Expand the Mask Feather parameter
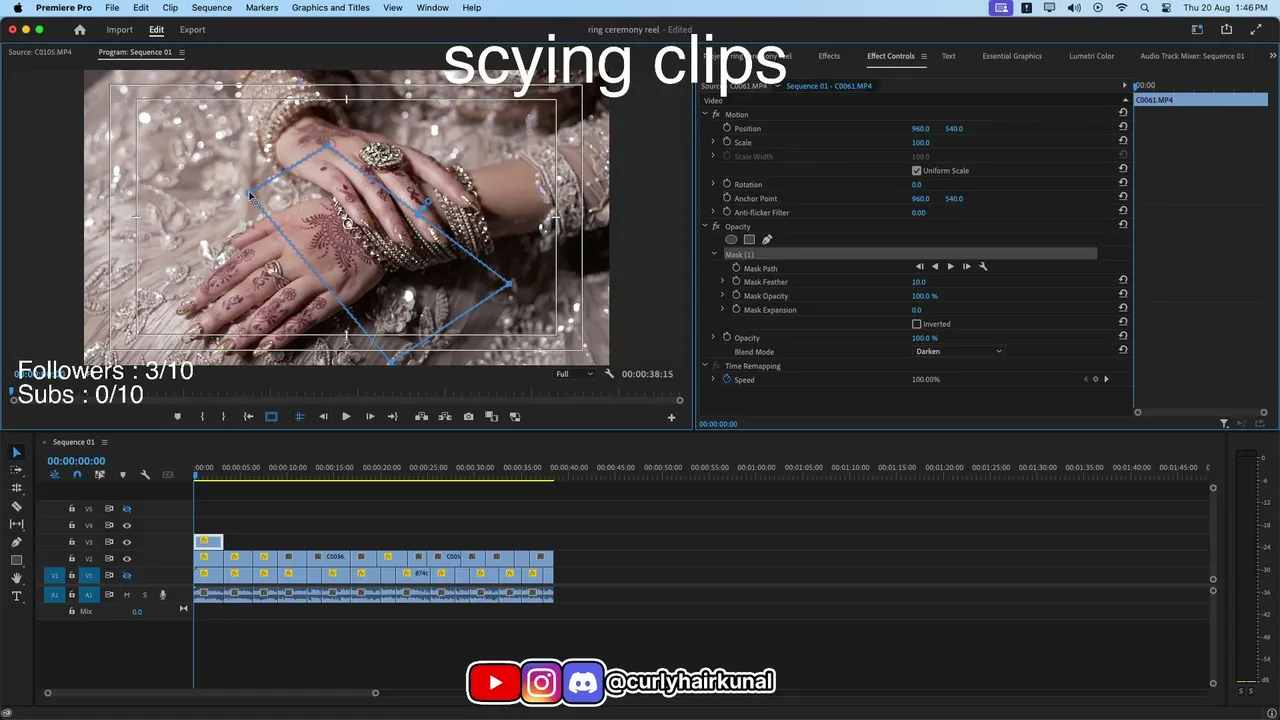 (x=722, y=282)
